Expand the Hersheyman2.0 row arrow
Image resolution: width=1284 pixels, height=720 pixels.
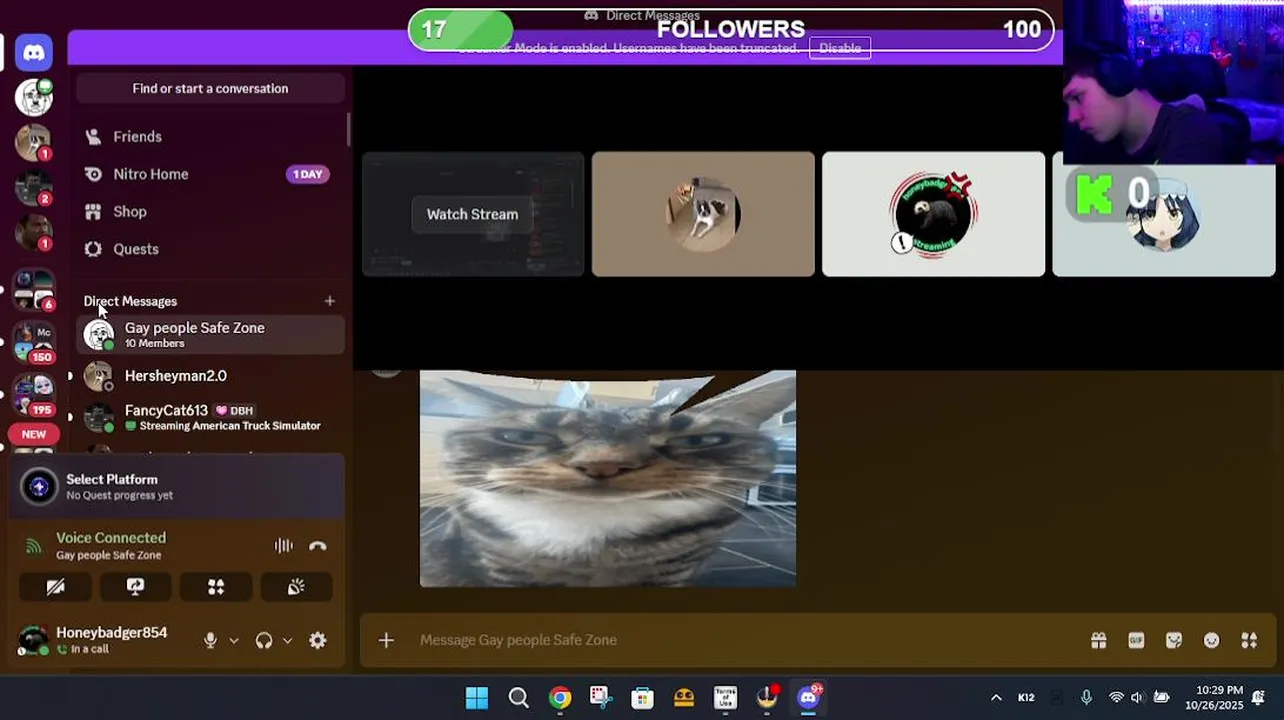[69, 376]
